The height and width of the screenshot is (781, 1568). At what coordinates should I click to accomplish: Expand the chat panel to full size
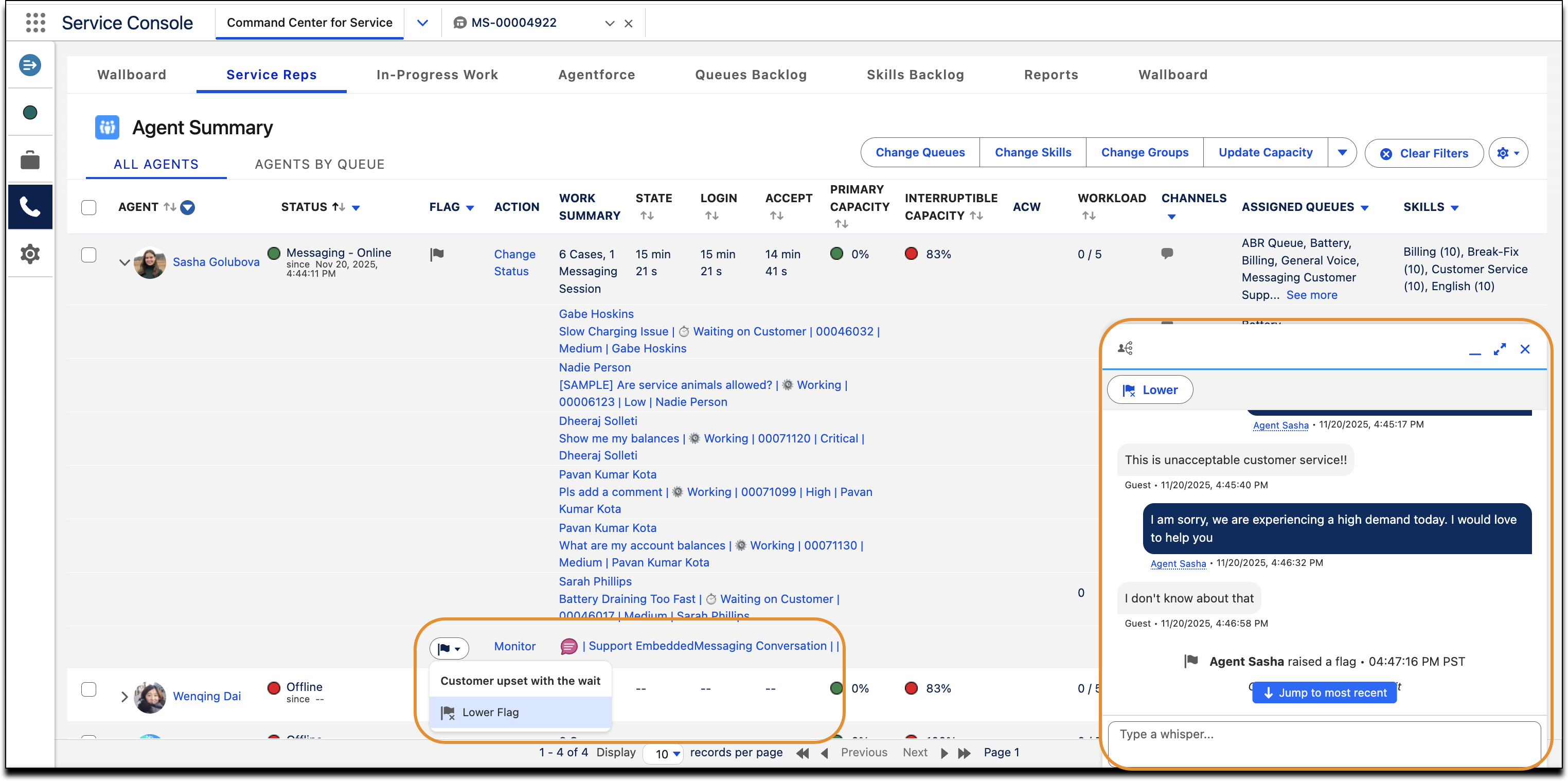pos(1499,349)
